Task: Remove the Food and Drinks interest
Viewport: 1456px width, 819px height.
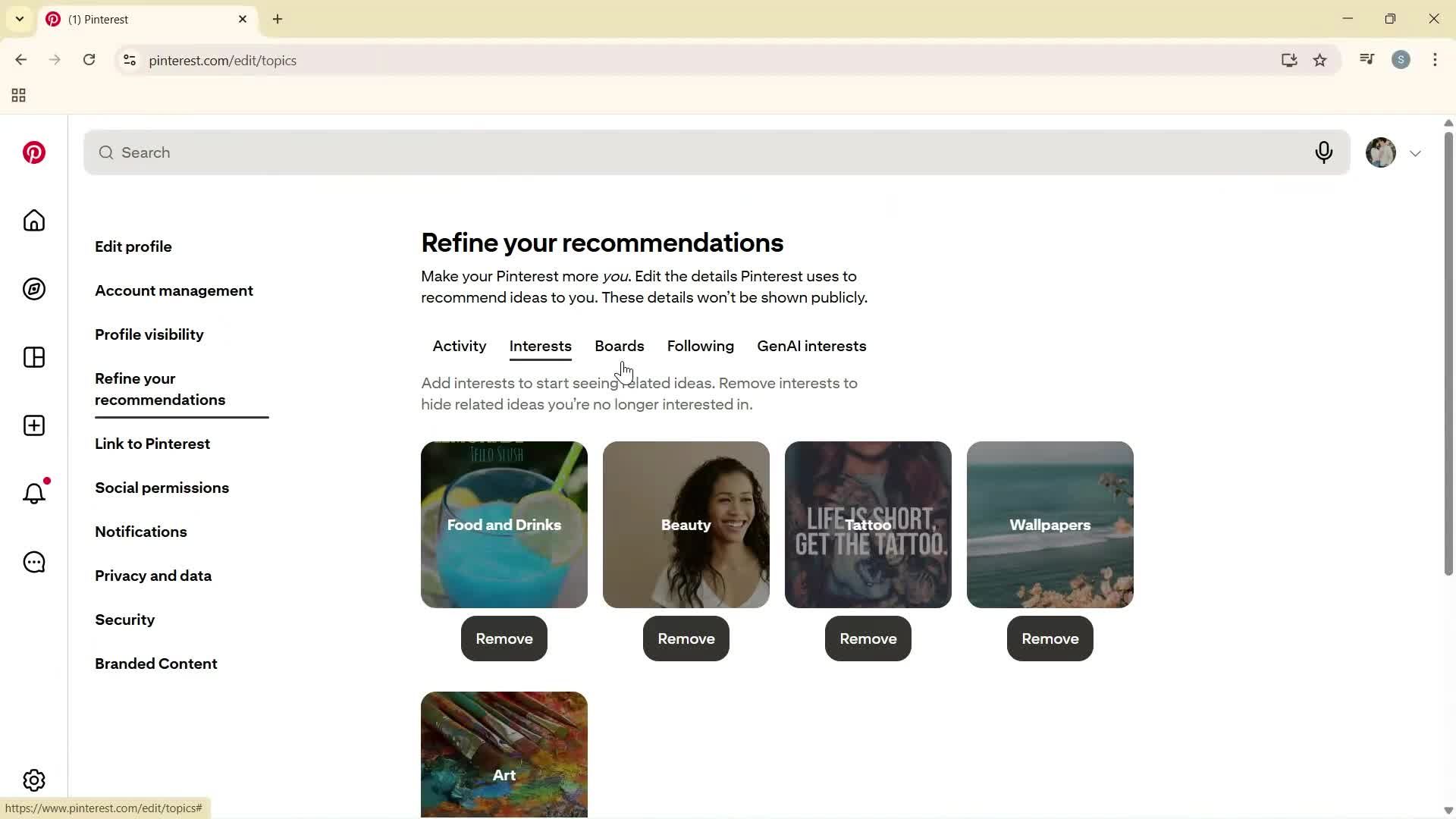Action: [x=504, y=639]
